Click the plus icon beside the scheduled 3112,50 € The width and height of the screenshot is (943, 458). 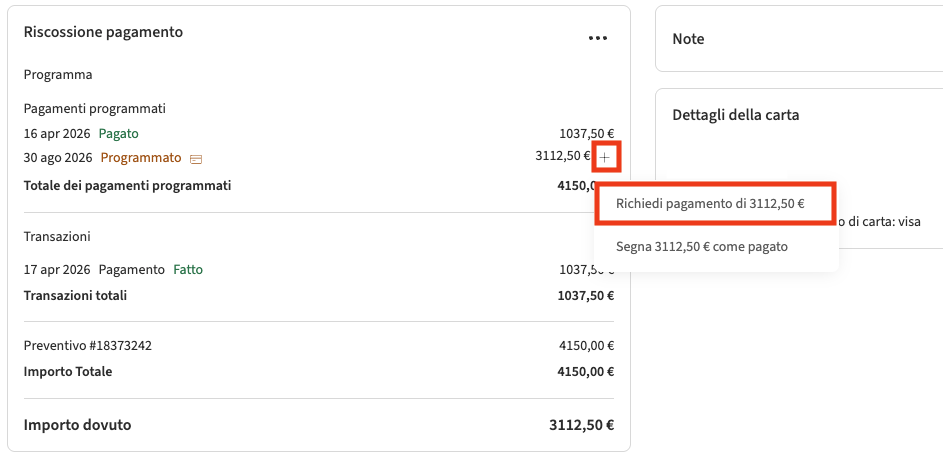[605, 158]
